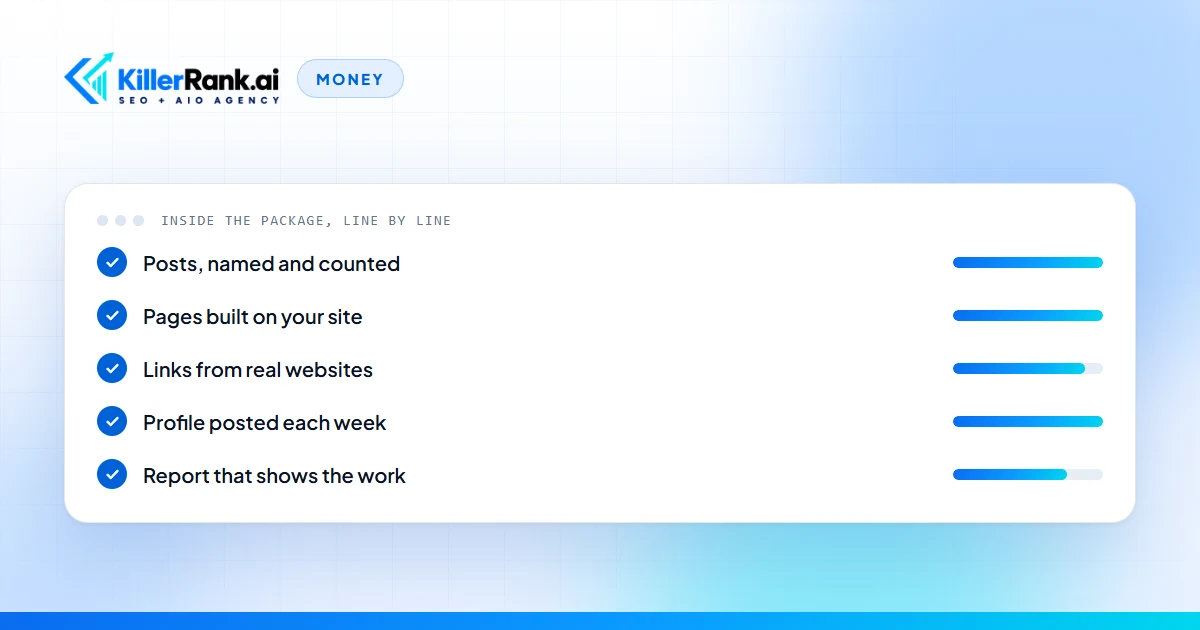The height and width of the screenshot is (630, 1200).
Task: Click the Profile posted each week text
Action: pos(264,423)
